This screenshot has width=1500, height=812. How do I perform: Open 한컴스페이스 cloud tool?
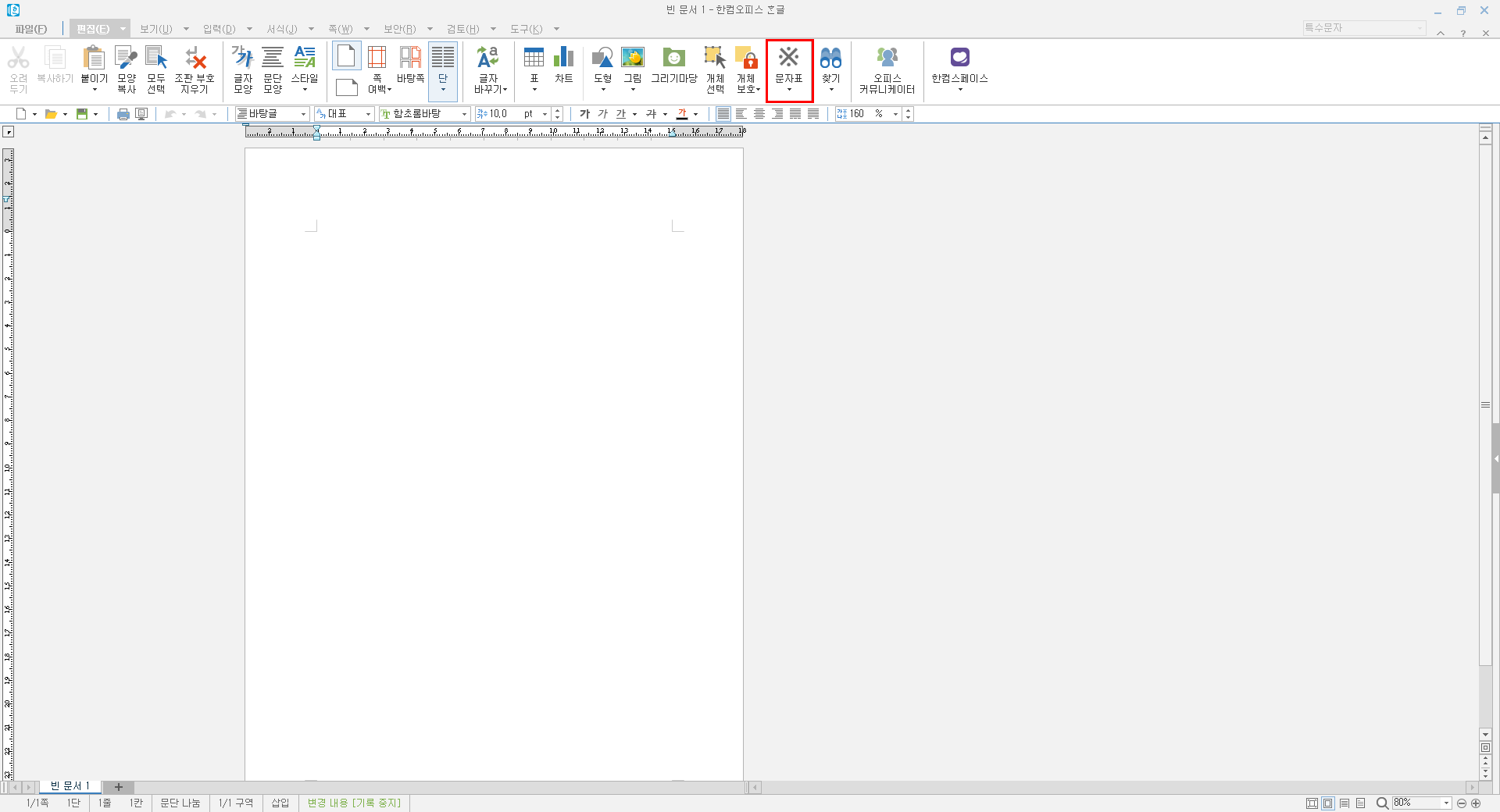[x=959, y=70]
